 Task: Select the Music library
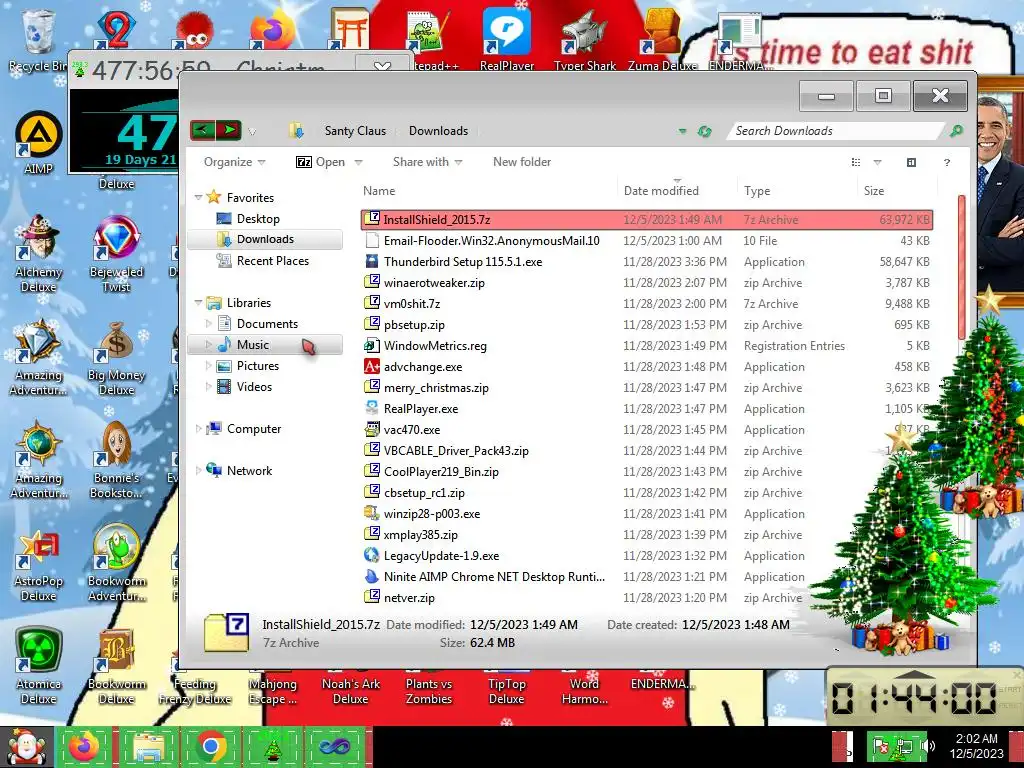pos(265,345)
